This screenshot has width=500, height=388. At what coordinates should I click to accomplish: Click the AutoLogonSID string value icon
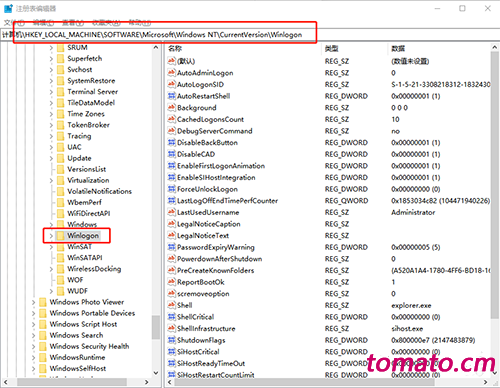171,84
